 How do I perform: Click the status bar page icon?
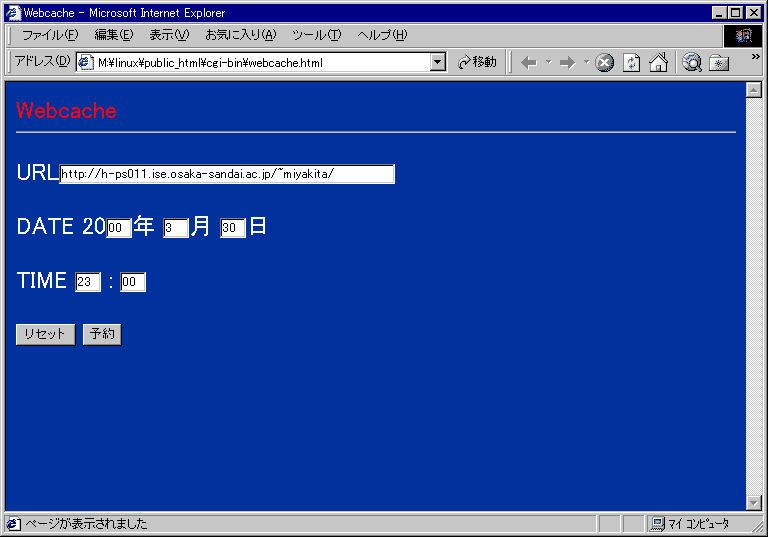click(x=13, y=524)
